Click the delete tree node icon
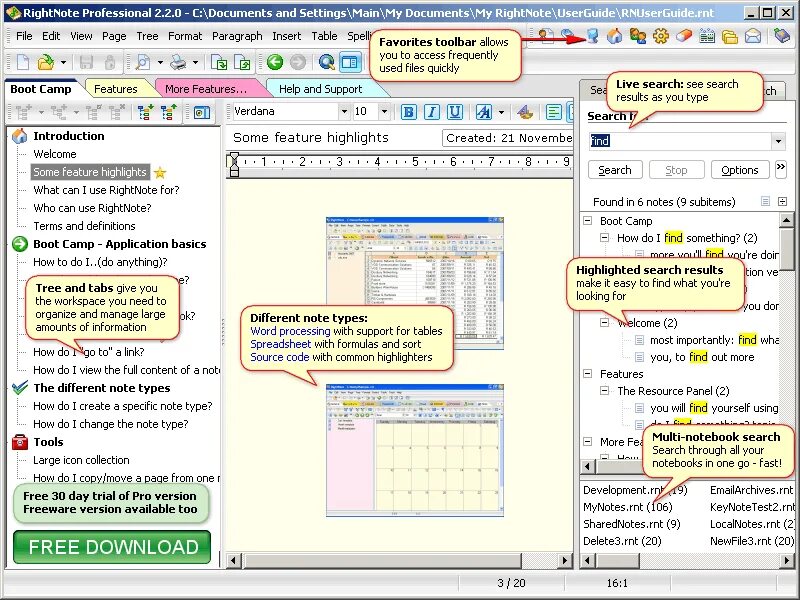This screenshot has width=800, height=600. click(x=117, y=112)
